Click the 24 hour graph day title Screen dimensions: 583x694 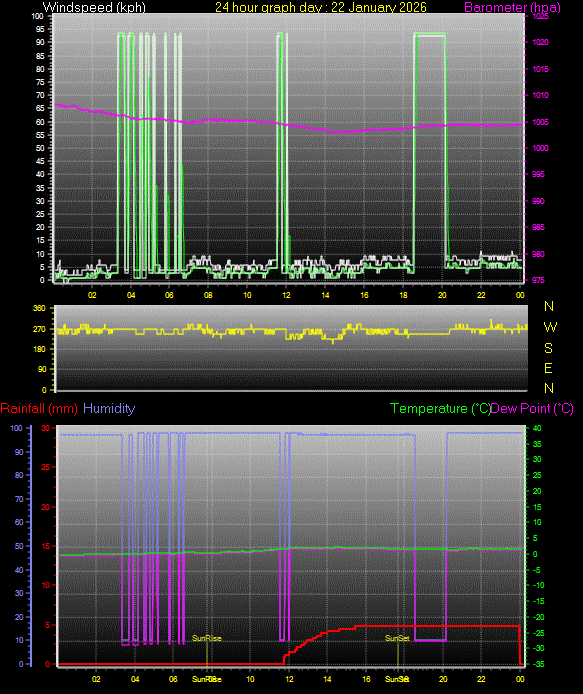(321, 7)
